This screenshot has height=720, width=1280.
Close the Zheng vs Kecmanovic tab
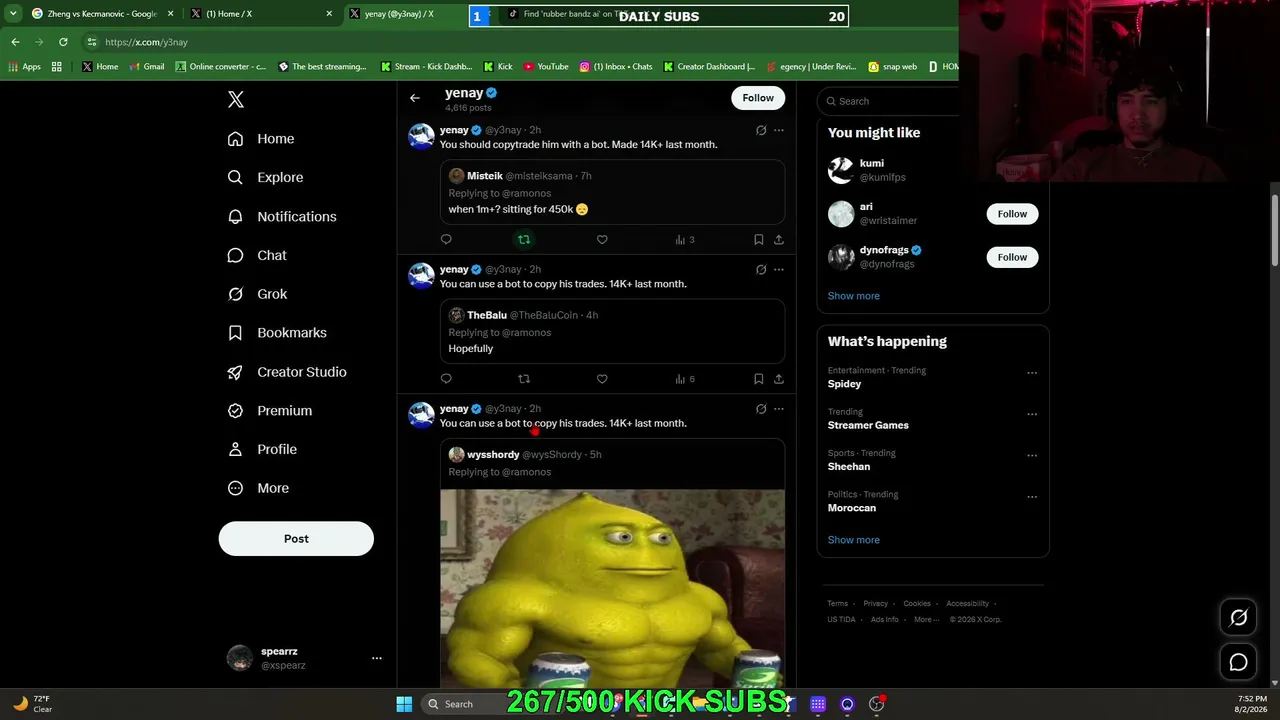[x=169, y=14]
